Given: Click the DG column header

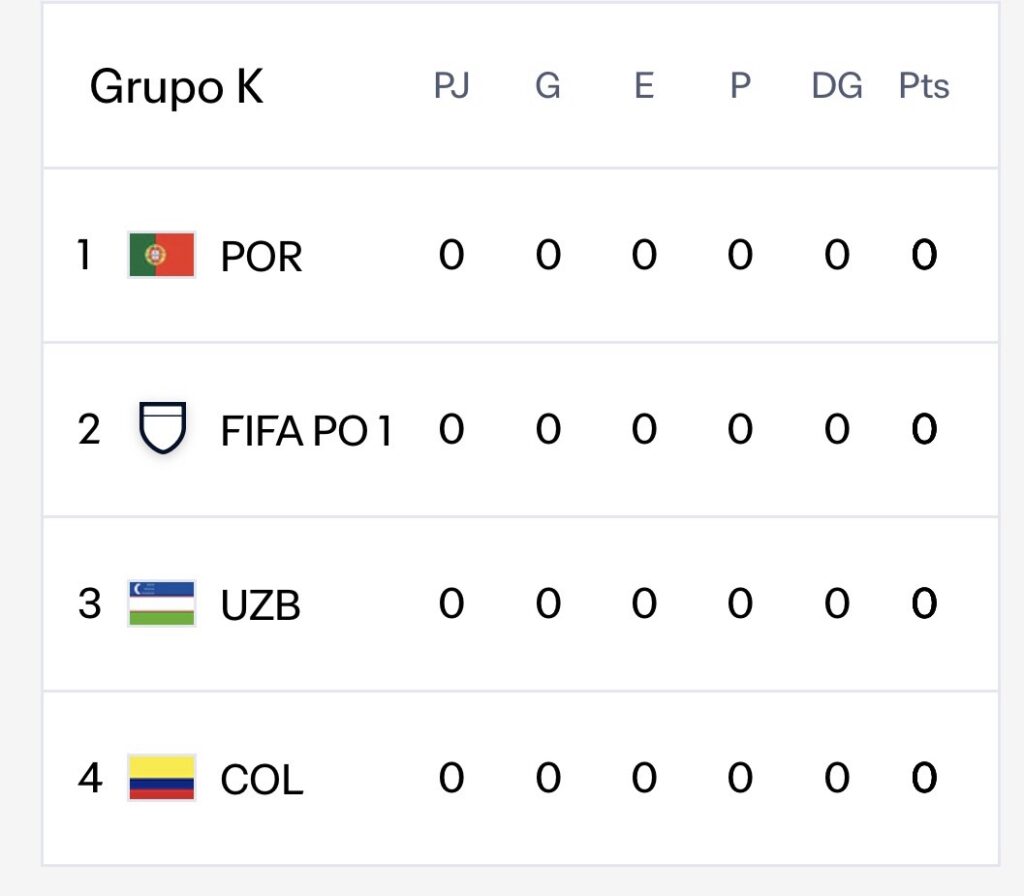Looking at the screenshot, I should 836,87.
